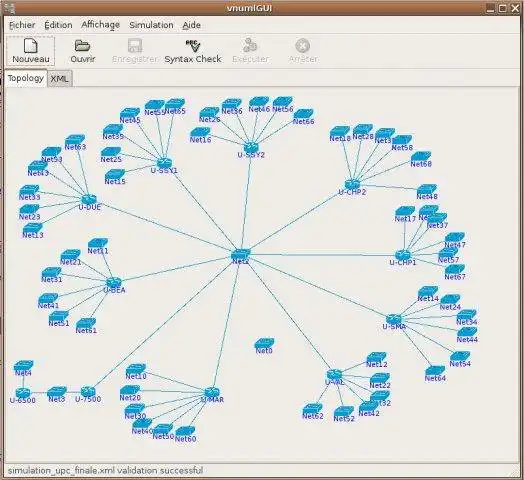Viewport: 524px width, 480px height.
Task: Open the Édition menu
Action: 58,25
